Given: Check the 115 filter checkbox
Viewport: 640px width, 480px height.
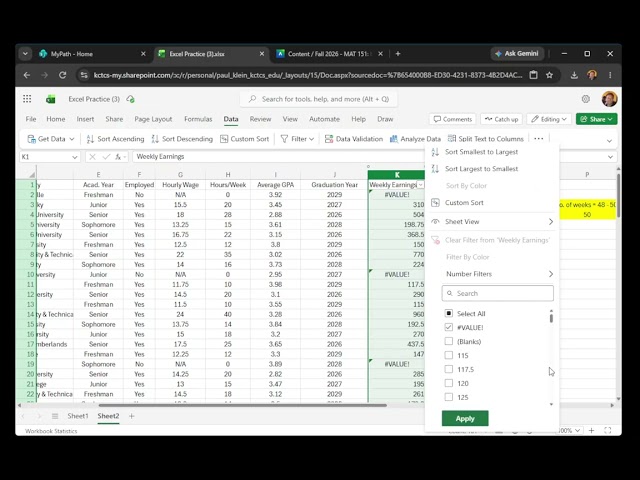Looking at the screenshot, I should click(x=449, y=355).
